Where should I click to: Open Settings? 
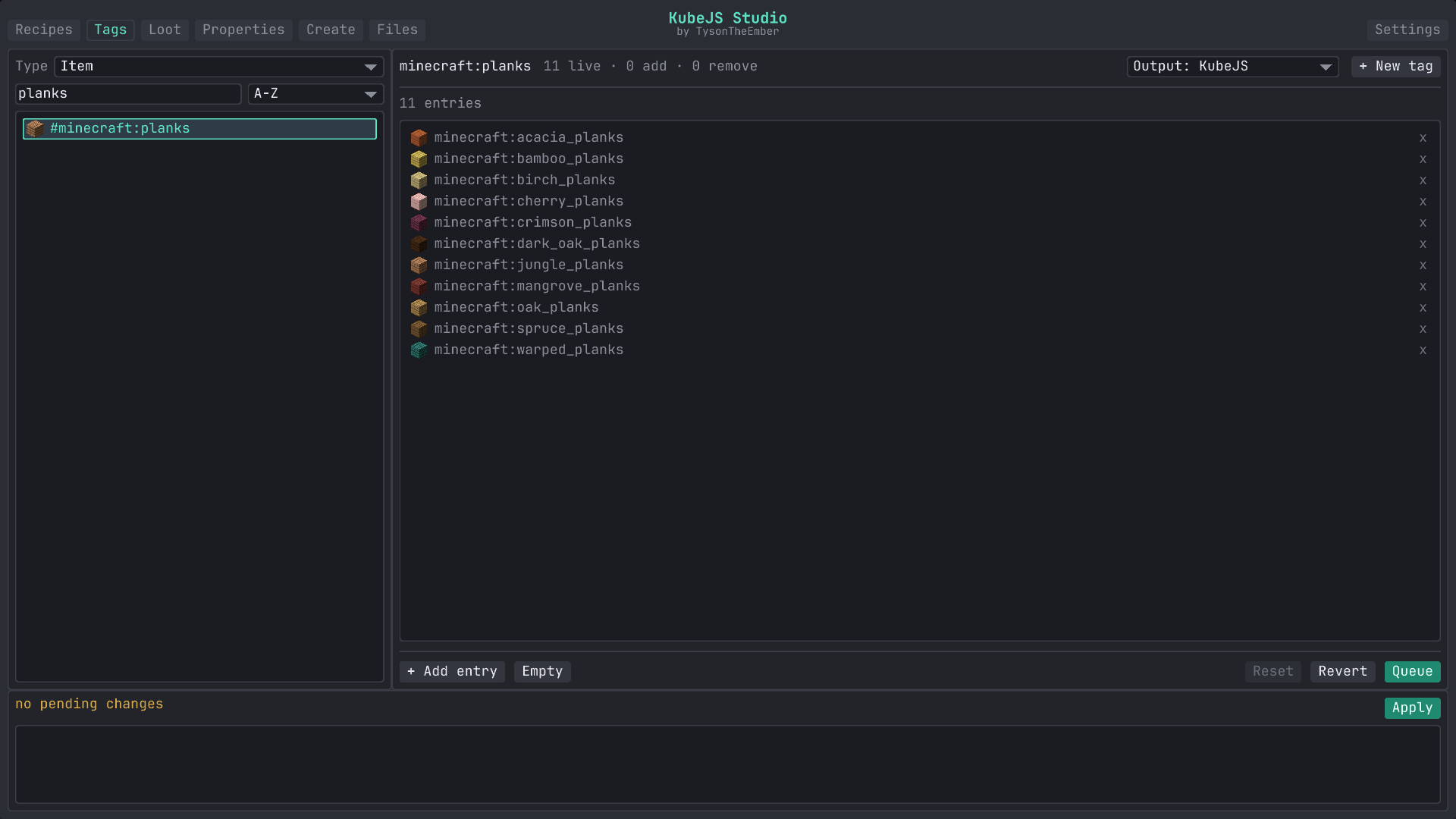tap(1407, 30)
